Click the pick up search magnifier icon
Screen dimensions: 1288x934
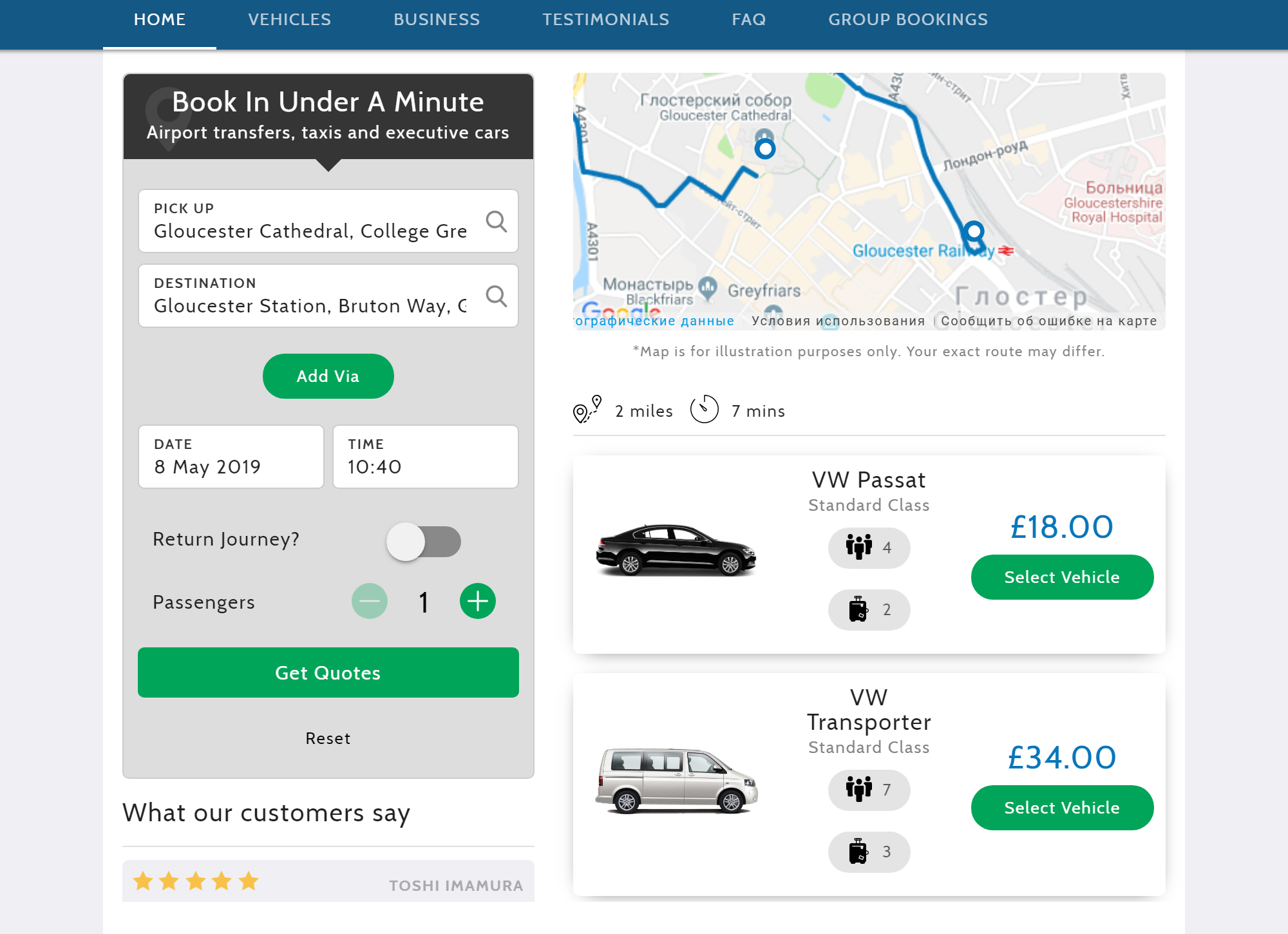[496, 222]
